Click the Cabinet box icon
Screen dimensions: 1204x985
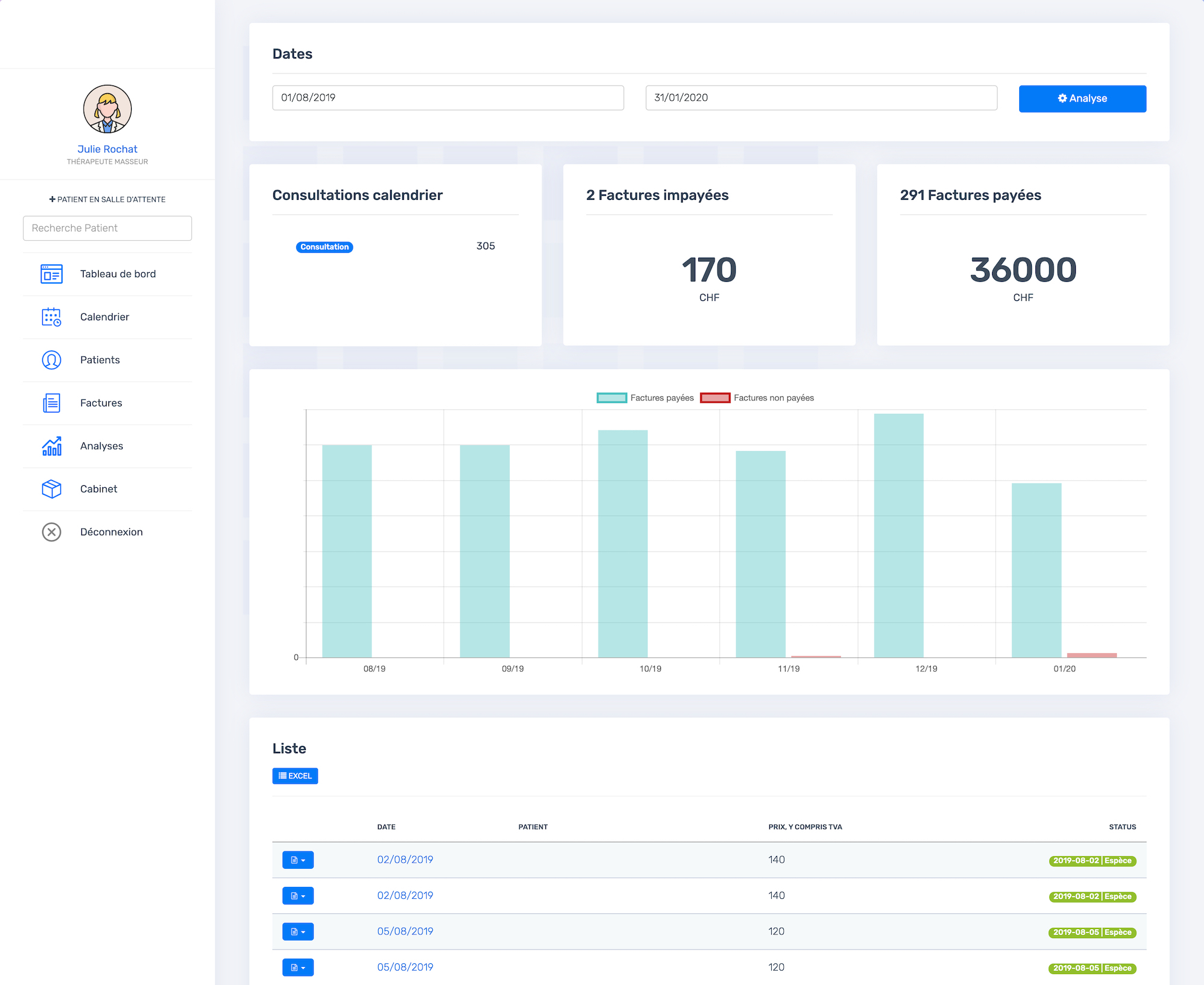(51, 489)
